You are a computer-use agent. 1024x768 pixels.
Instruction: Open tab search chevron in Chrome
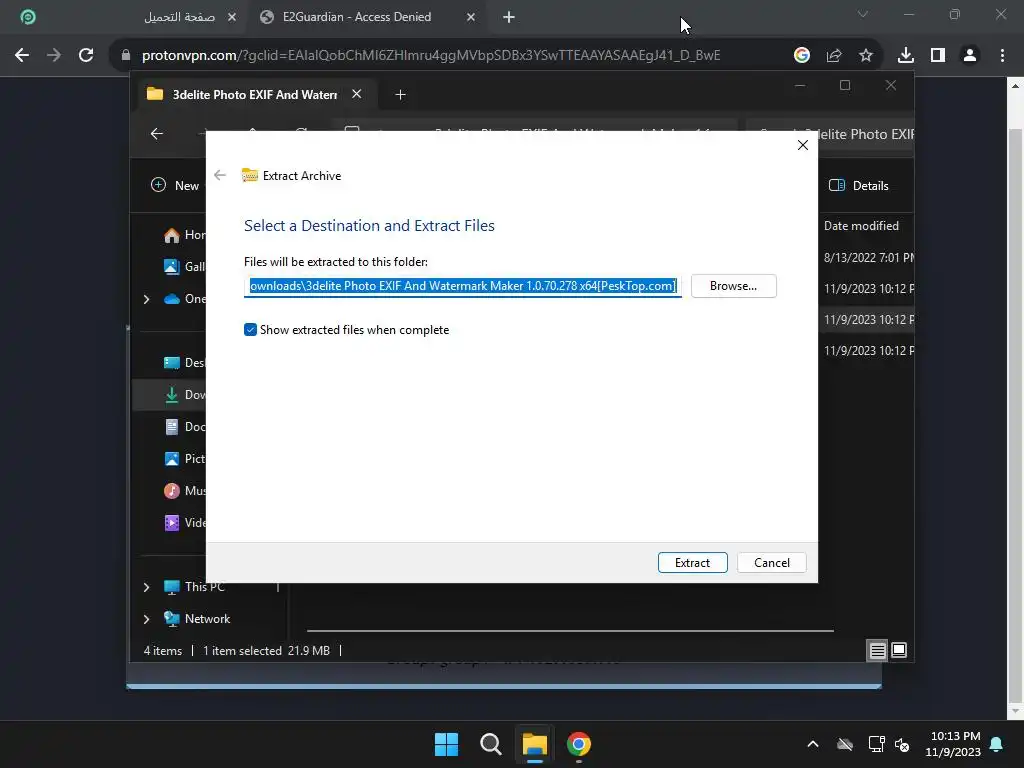(863, 14)
